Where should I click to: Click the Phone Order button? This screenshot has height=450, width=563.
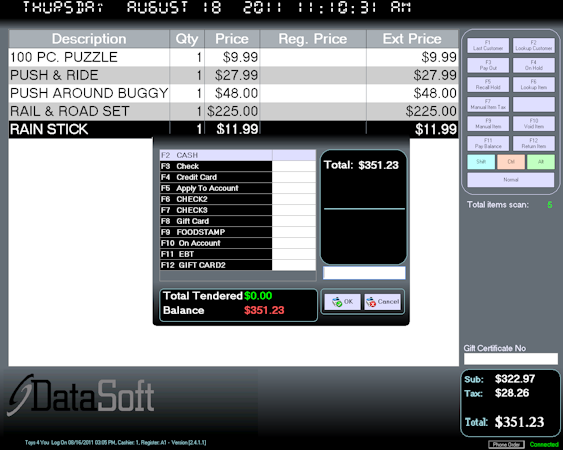pos(506,445)
